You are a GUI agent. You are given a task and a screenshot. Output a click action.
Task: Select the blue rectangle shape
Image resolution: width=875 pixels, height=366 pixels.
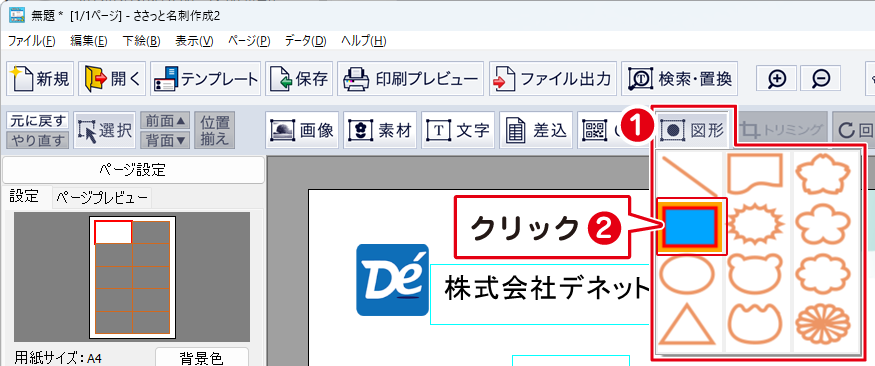(x=691, y=227)
